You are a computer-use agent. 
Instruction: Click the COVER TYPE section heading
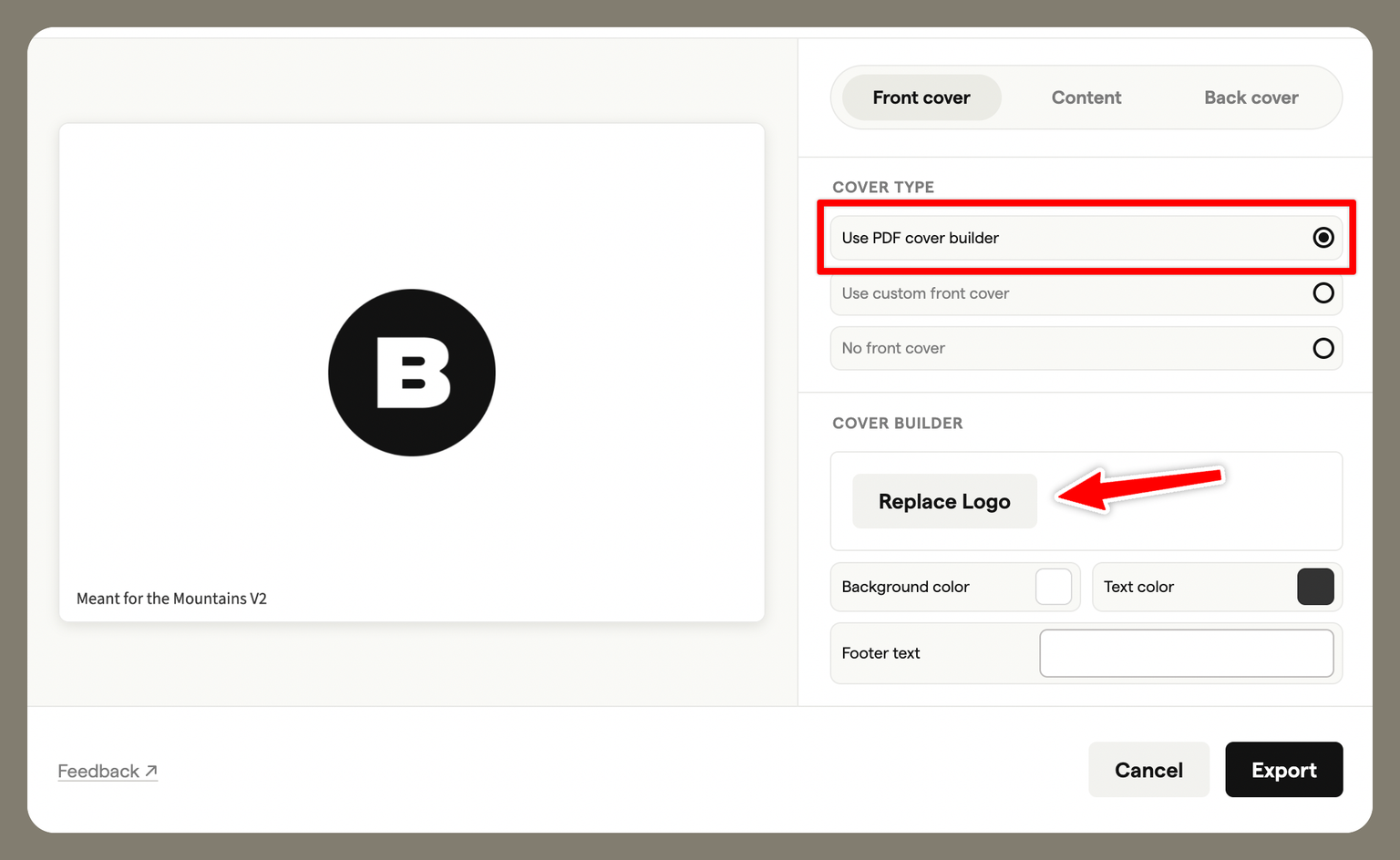click(x=882, y=187)
